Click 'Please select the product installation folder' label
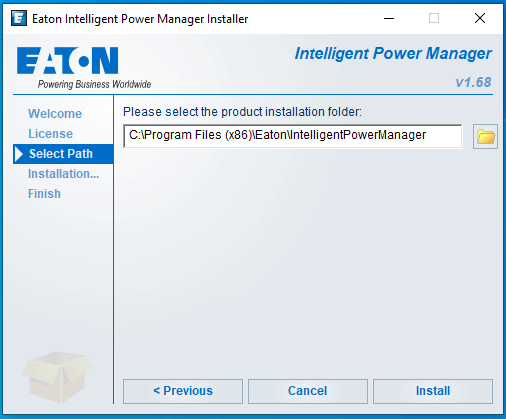Screen dimensions: 506x419 [242, 112]
